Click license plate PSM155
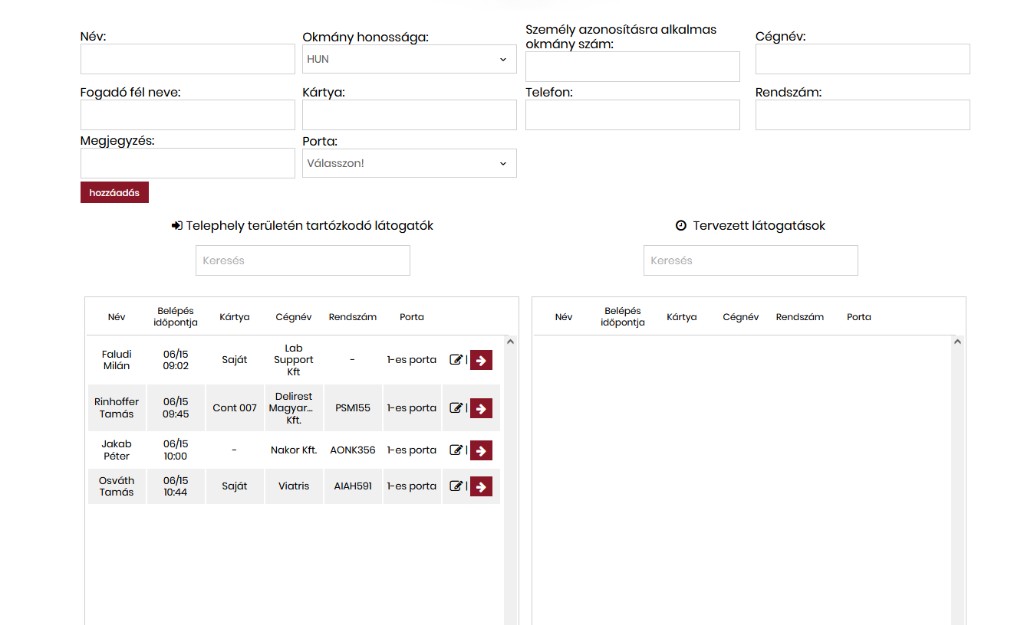 [353, 408]
